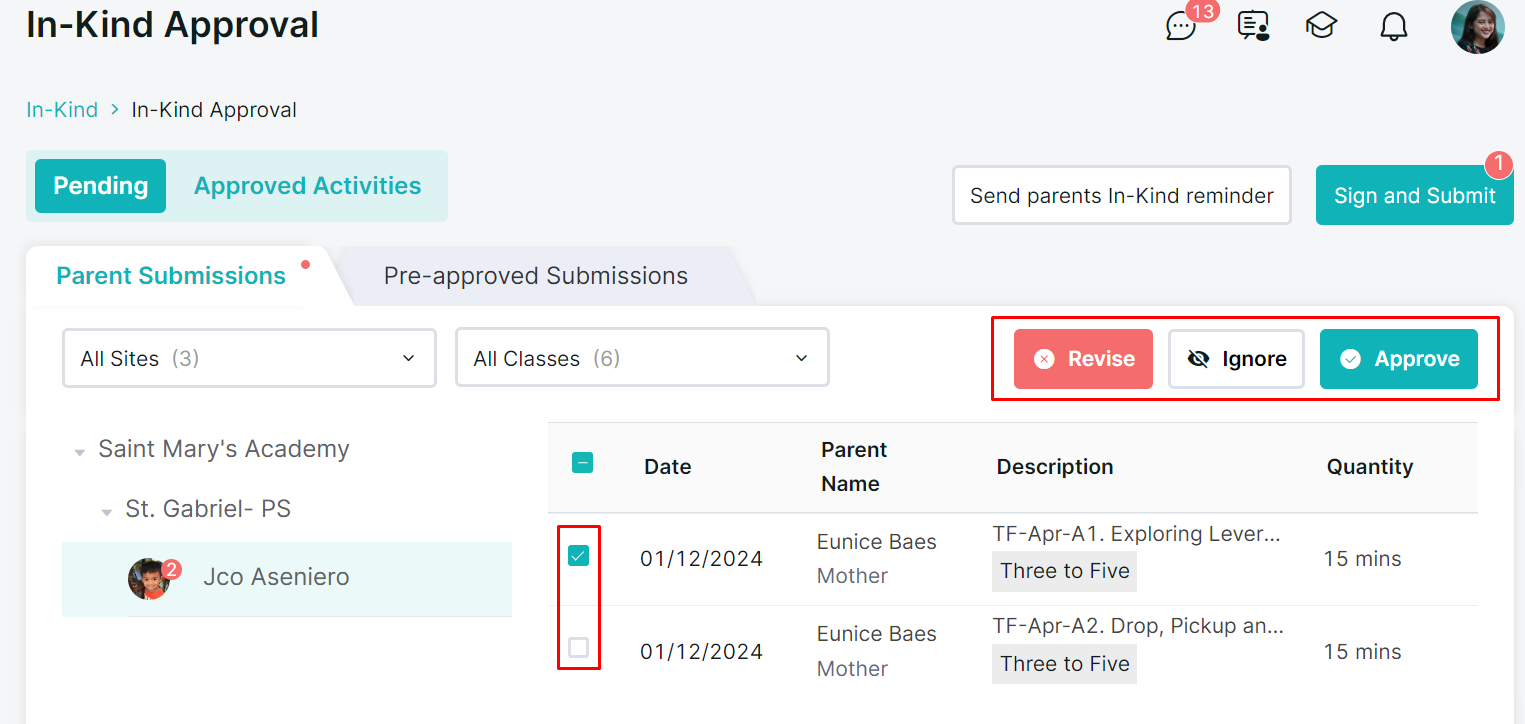The image size is (1525, 724).
Task: Select the Pre-approved Submissions tab
Action: [536, 276]
